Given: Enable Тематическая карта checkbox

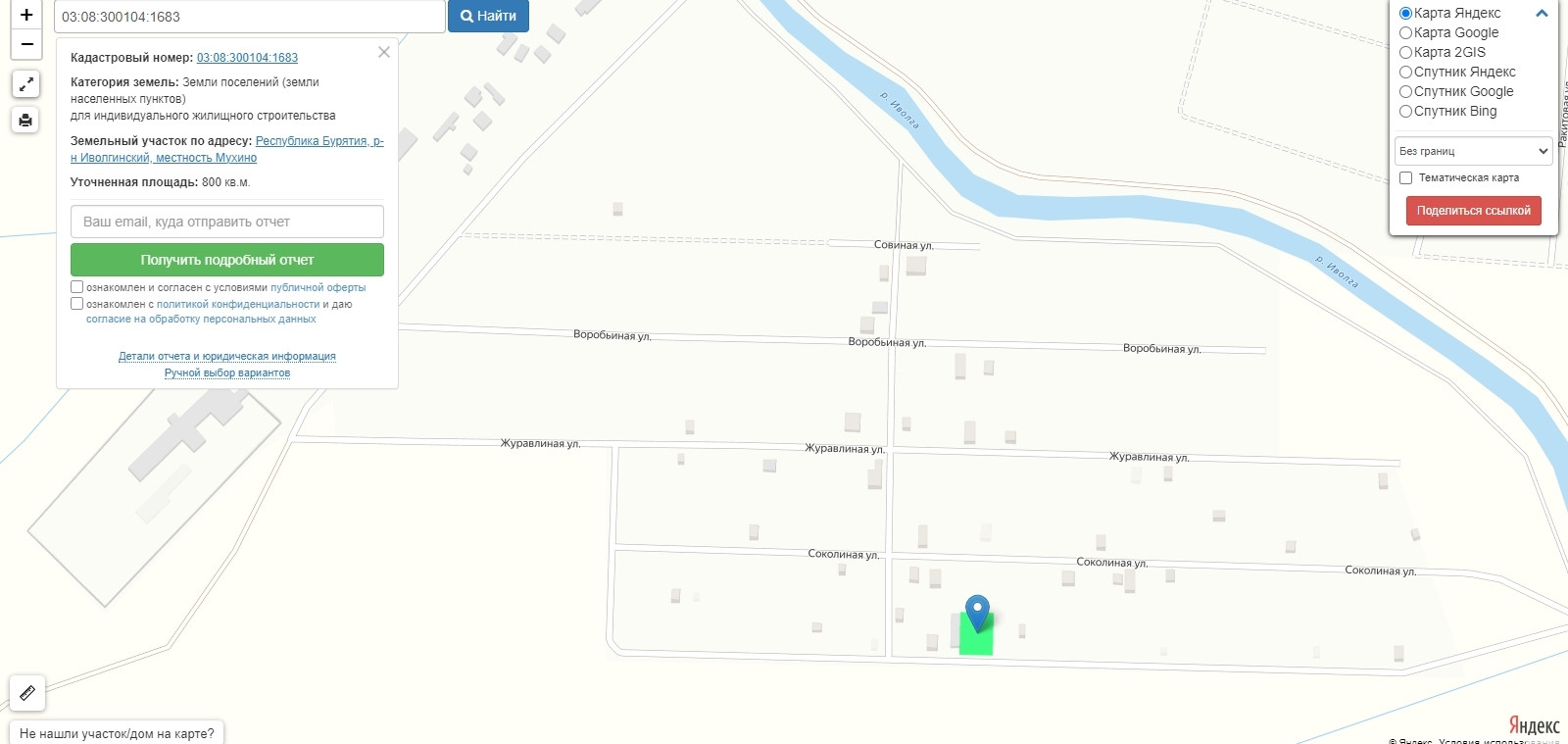Looking at the screenshot, I should (x=1405, y=177).
